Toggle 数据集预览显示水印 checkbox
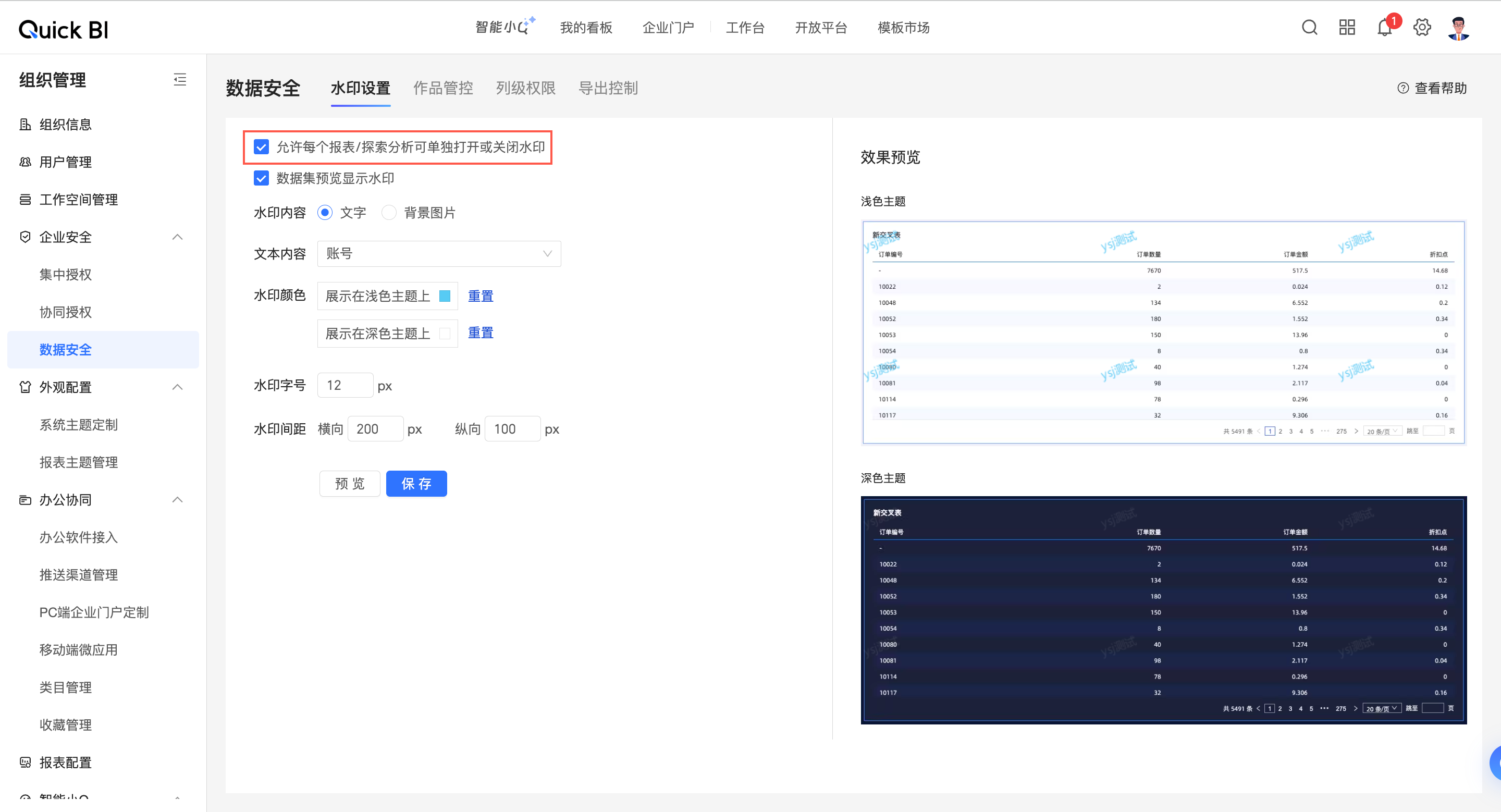Screen dimensions: 1501x812 [261, 178]
